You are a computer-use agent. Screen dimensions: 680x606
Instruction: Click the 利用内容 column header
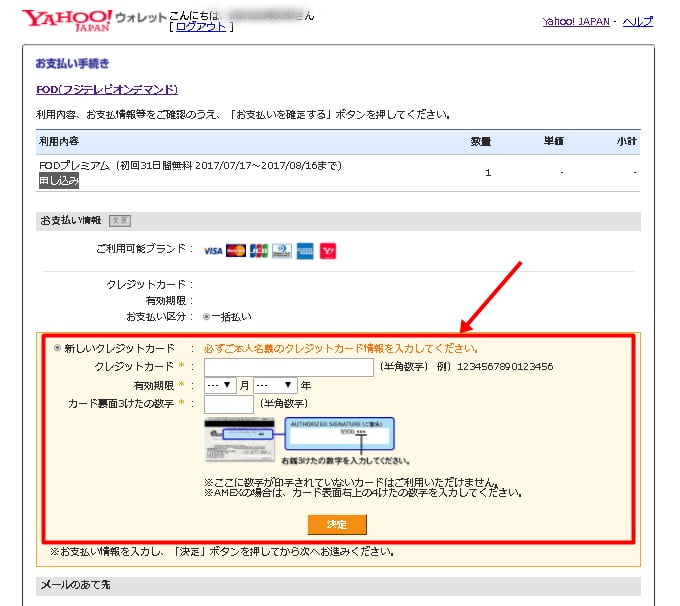59,141
